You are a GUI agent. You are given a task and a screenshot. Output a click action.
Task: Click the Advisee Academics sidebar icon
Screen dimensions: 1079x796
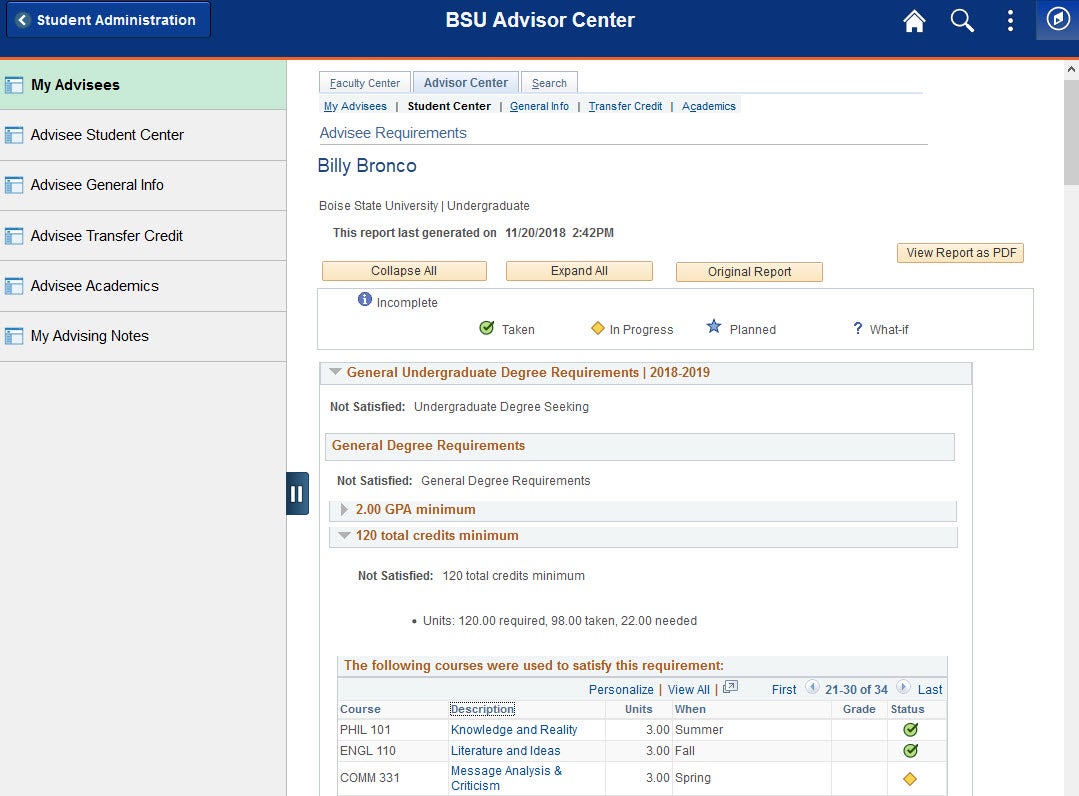point(14,286)
